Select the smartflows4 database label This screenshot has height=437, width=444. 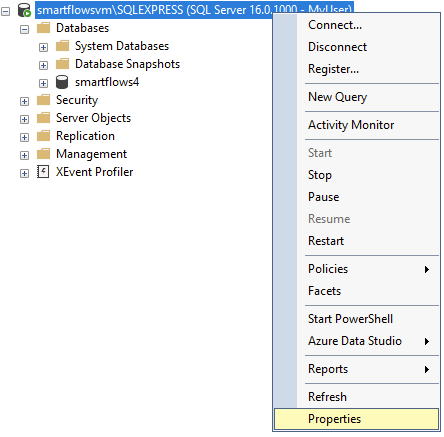coord(107,82)
